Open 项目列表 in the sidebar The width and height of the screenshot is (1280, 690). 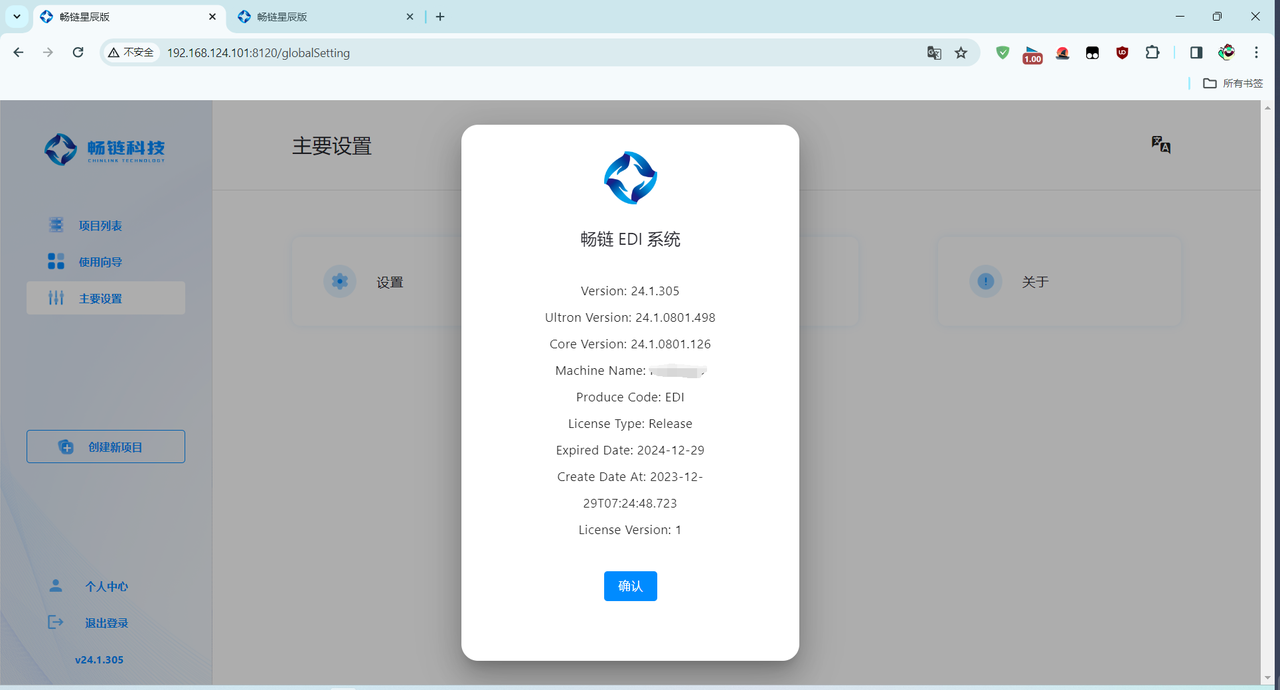click(100, 226)
